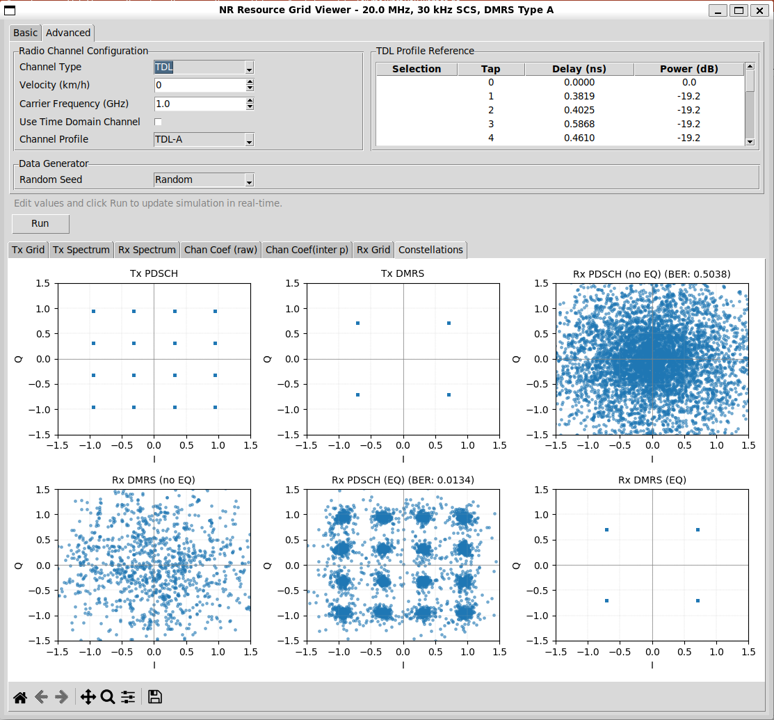Switch to the Basic tab
Viewport: 774px width, 720px height.
25,33
